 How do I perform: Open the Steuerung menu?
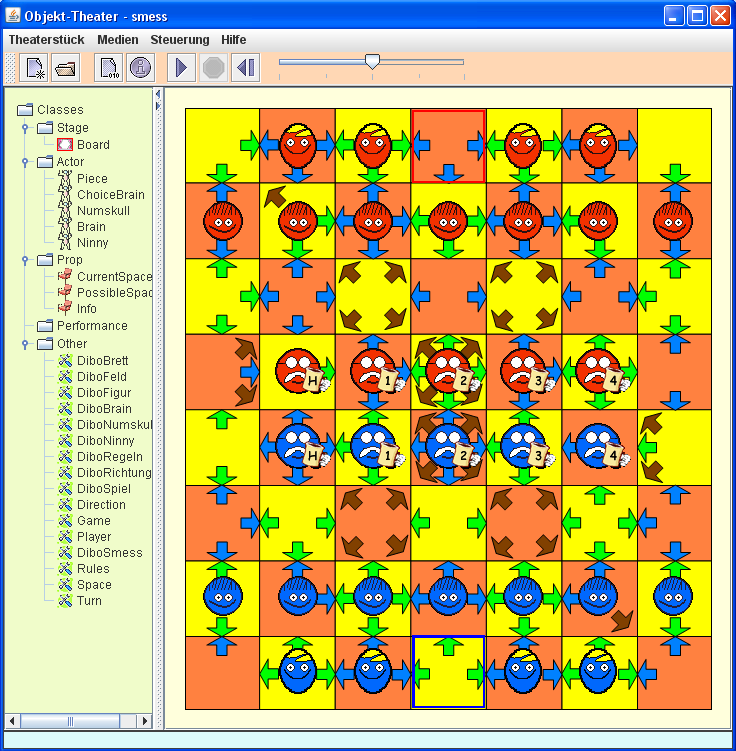point(180,40)
